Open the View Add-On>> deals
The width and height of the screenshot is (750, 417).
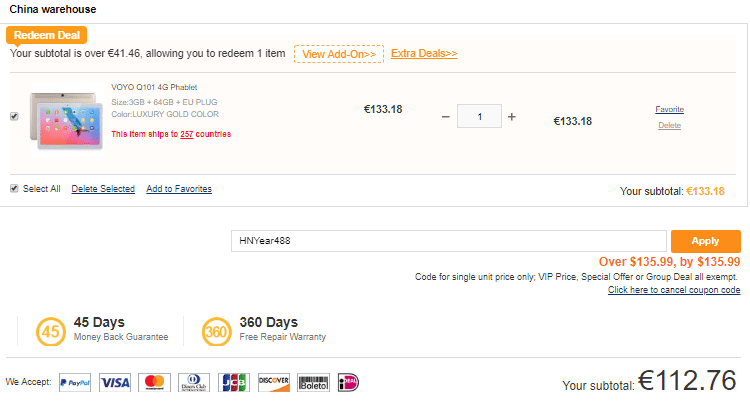point(339,54)
